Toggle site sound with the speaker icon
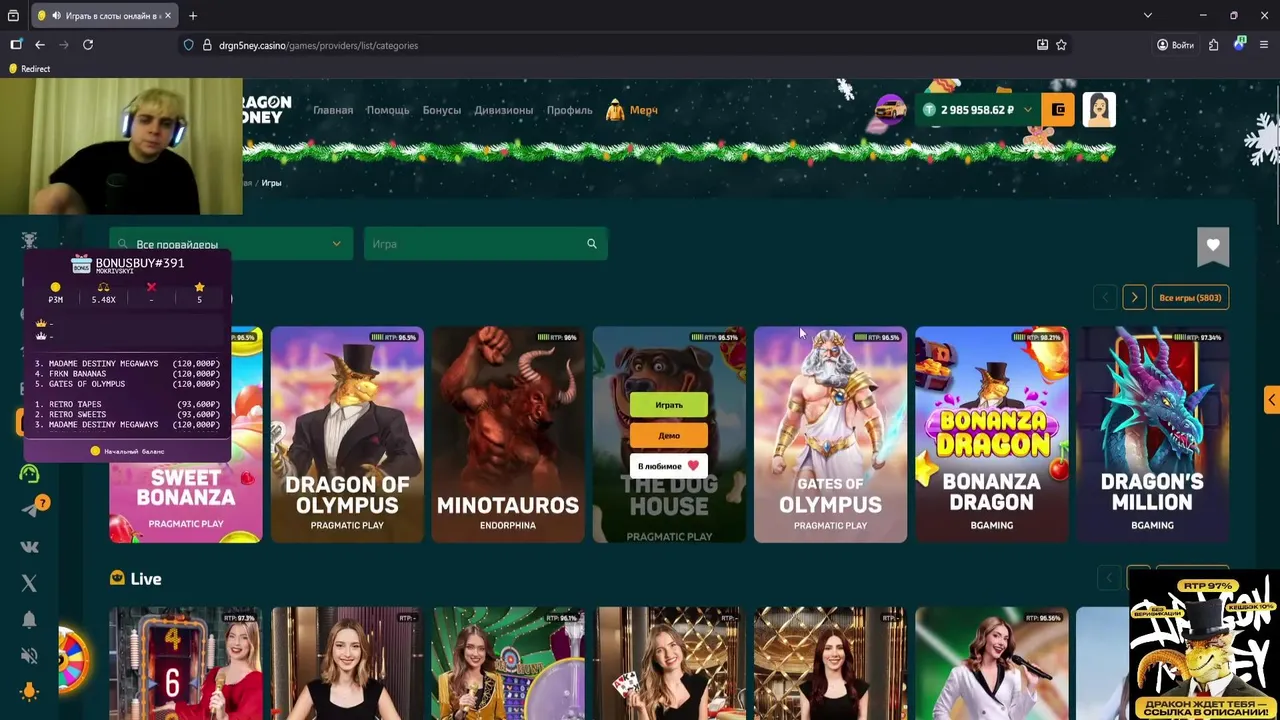 click(x=29, y=656)
